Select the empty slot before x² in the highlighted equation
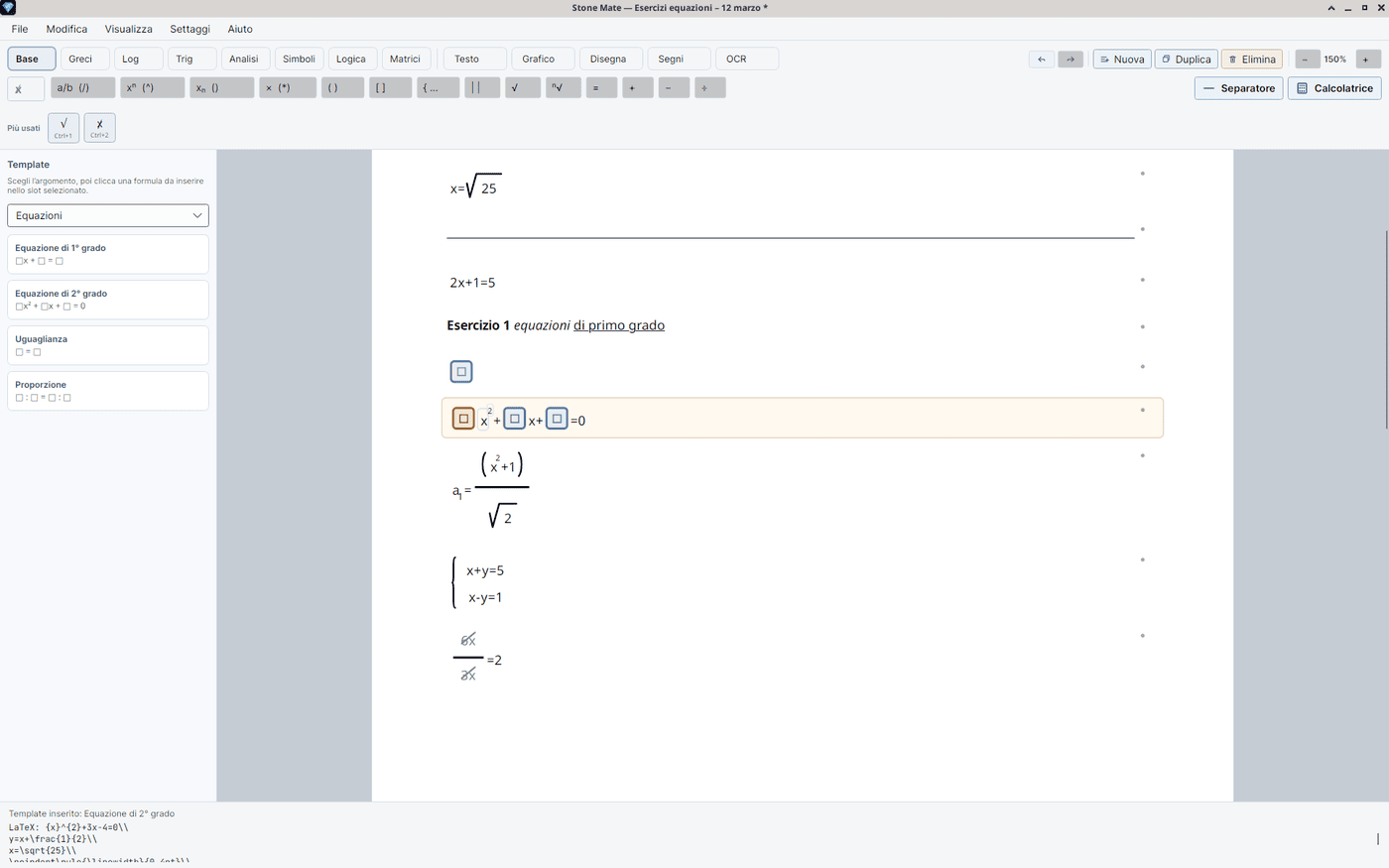Screen dimensions: 1389x868 463,419
